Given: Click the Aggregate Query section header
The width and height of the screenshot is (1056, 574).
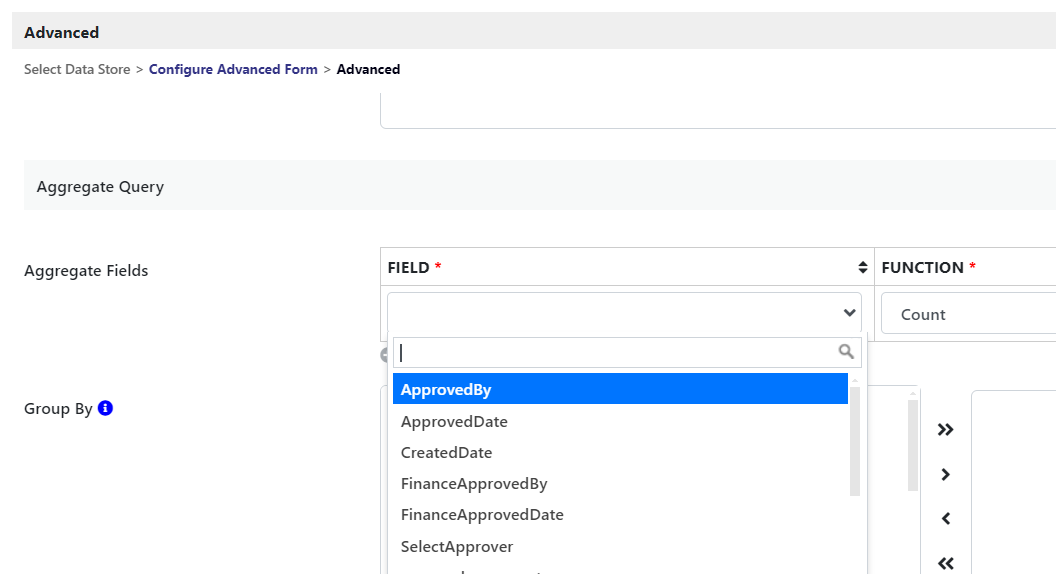Looking at the screenshot, I should point(540,185).
